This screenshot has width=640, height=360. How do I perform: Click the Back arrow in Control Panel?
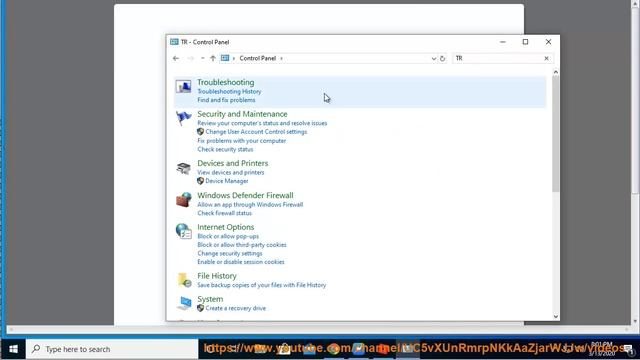(x=176, y=58)
